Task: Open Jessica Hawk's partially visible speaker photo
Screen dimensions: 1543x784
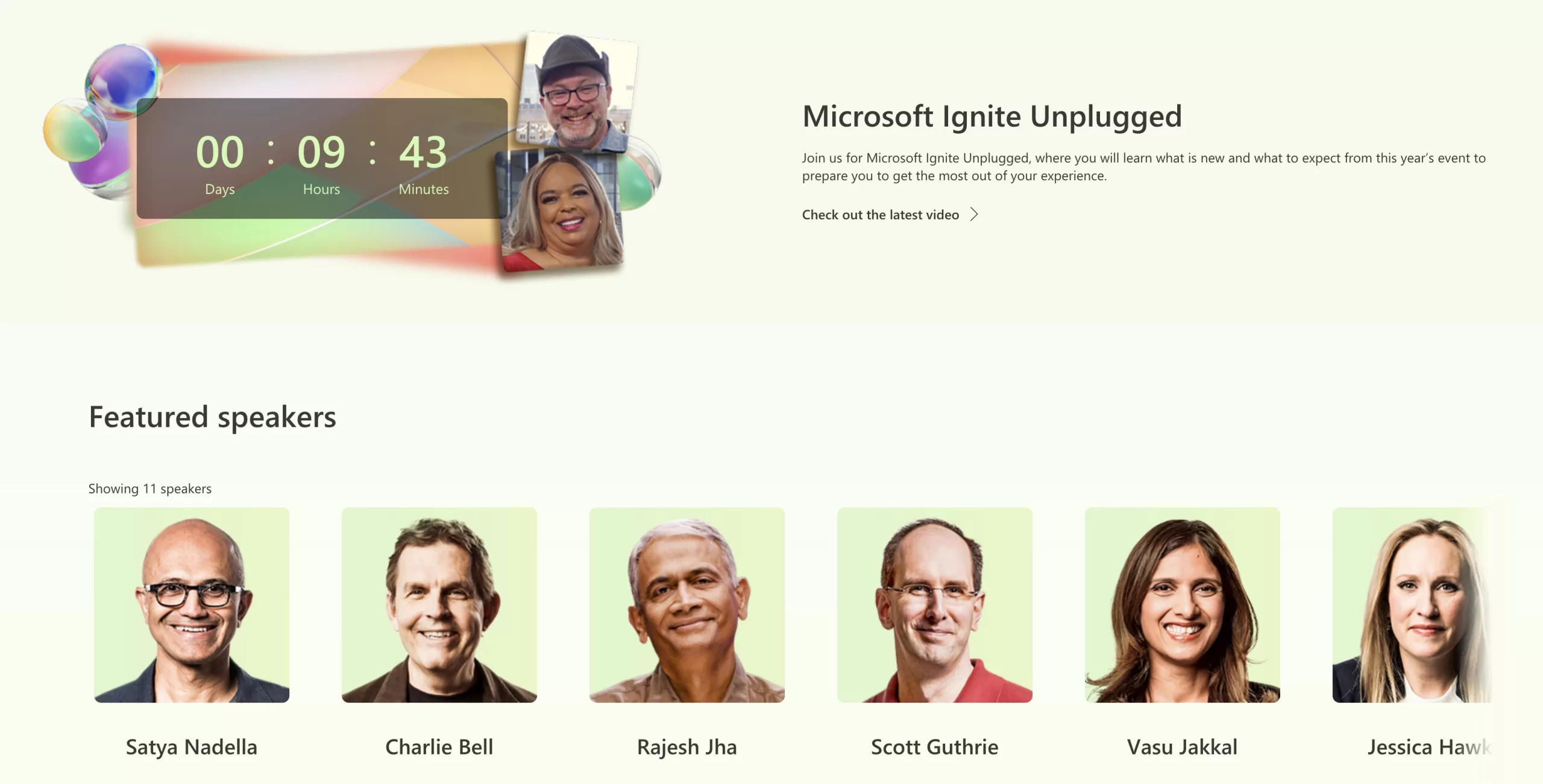Action: [x=1412, y=605]
